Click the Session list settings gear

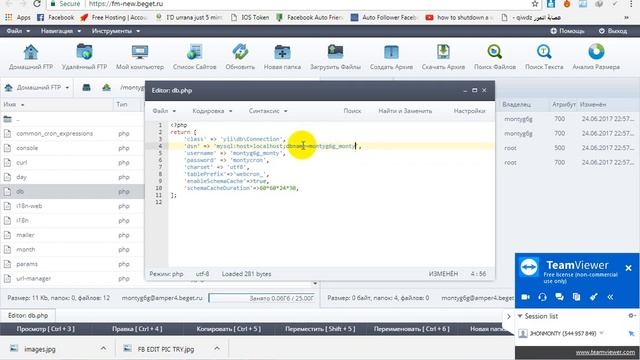[631, 316]
